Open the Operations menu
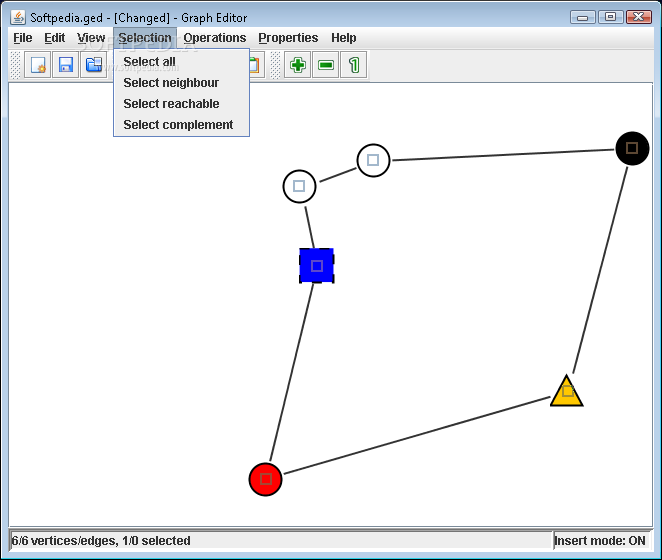Viewport: 662px width, 560px height. tap(214, 38)
